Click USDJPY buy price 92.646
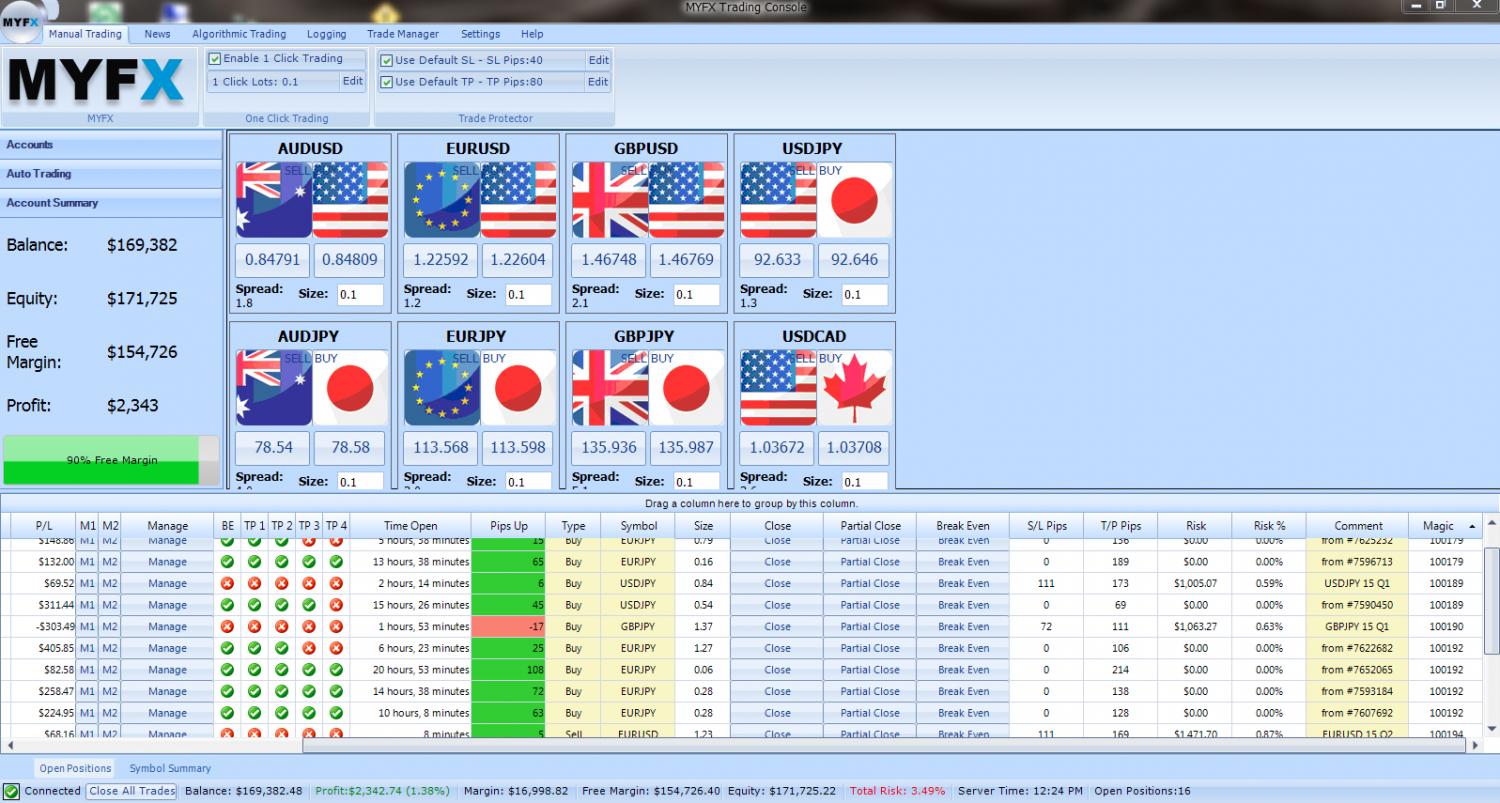Viewport: 1500px width, 803px height. (854, 260)
